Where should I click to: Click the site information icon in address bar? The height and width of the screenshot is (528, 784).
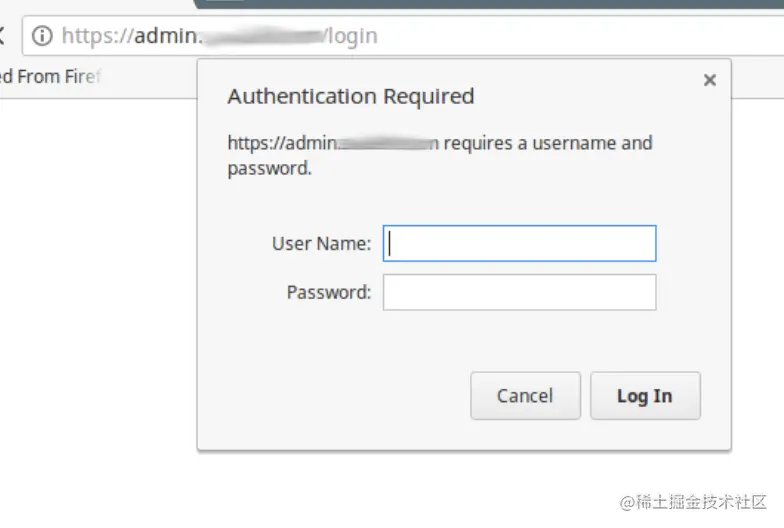(x=42, y=37)
